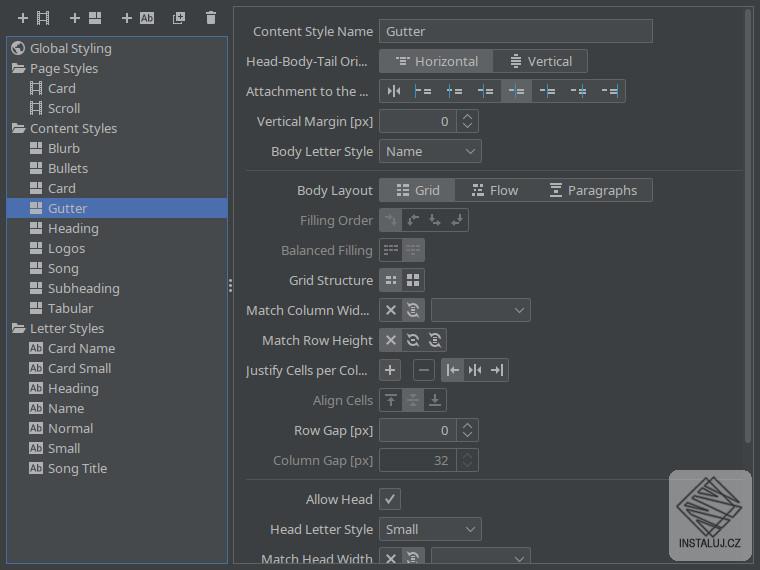Click the highlighted Filling Order icon
760x570 pixels.
pyautogui.click(x=391, y=221)
